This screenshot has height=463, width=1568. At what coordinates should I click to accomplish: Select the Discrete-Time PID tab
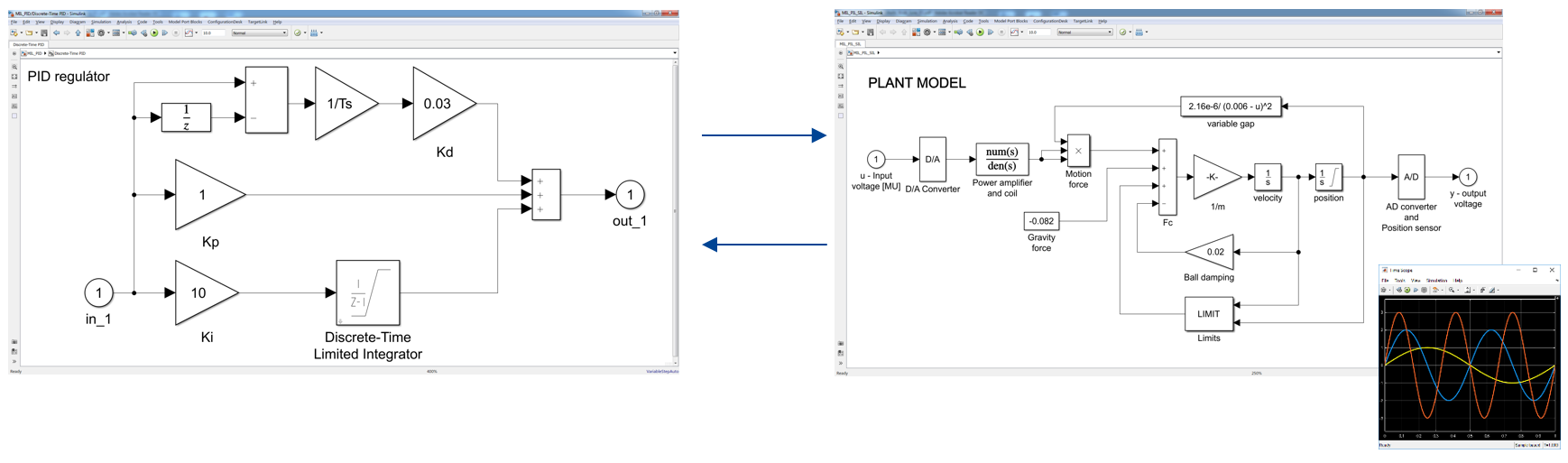29,44
